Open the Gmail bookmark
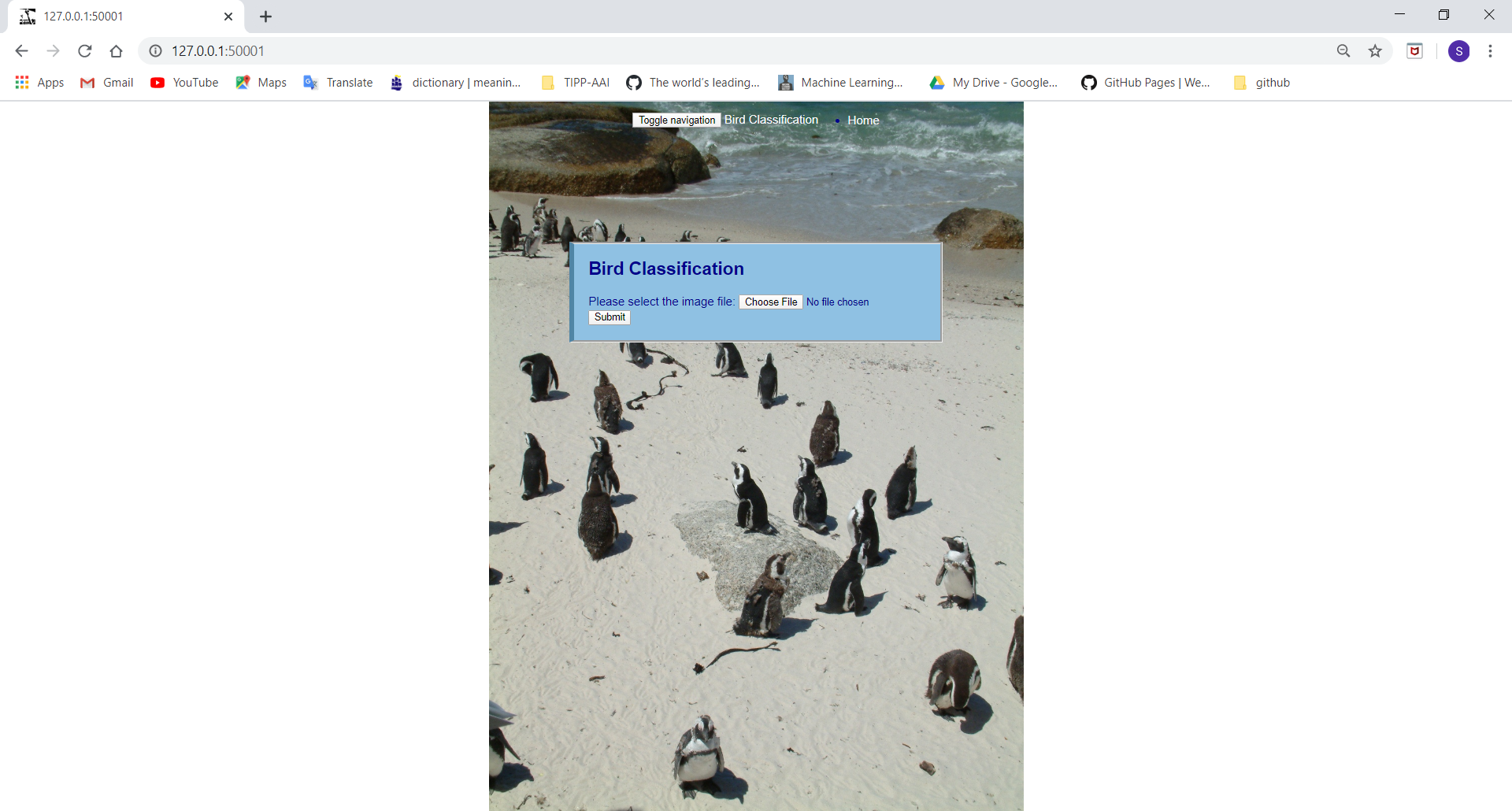1512x811 pixels. tap(107, 83)
